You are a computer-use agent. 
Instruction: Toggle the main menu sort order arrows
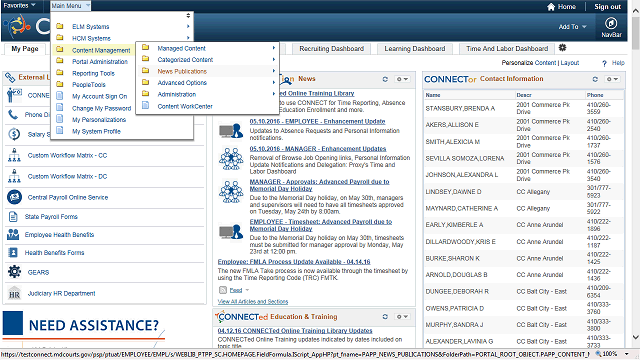point(188,16)
